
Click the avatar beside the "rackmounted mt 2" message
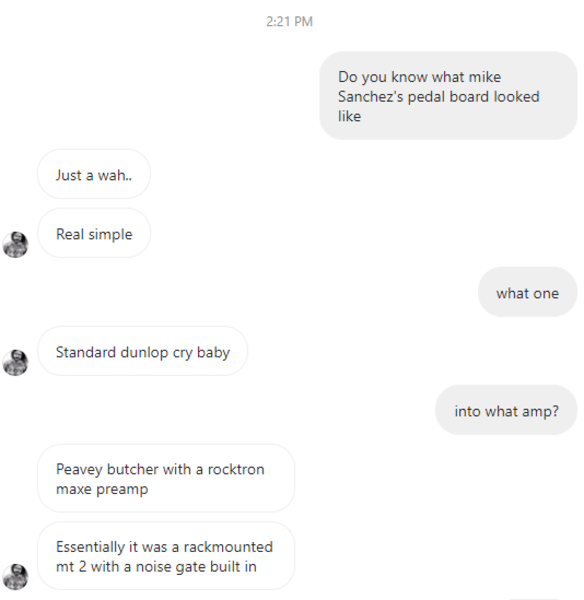click(15, 577)
